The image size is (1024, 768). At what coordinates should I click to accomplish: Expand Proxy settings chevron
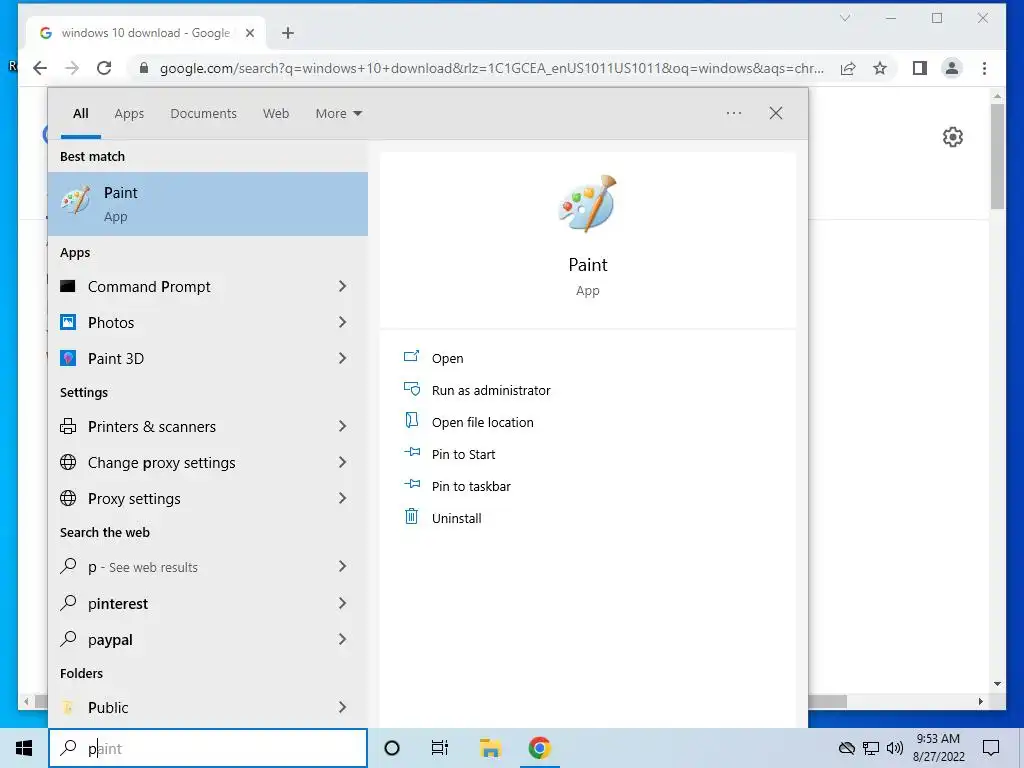point(342,498)
